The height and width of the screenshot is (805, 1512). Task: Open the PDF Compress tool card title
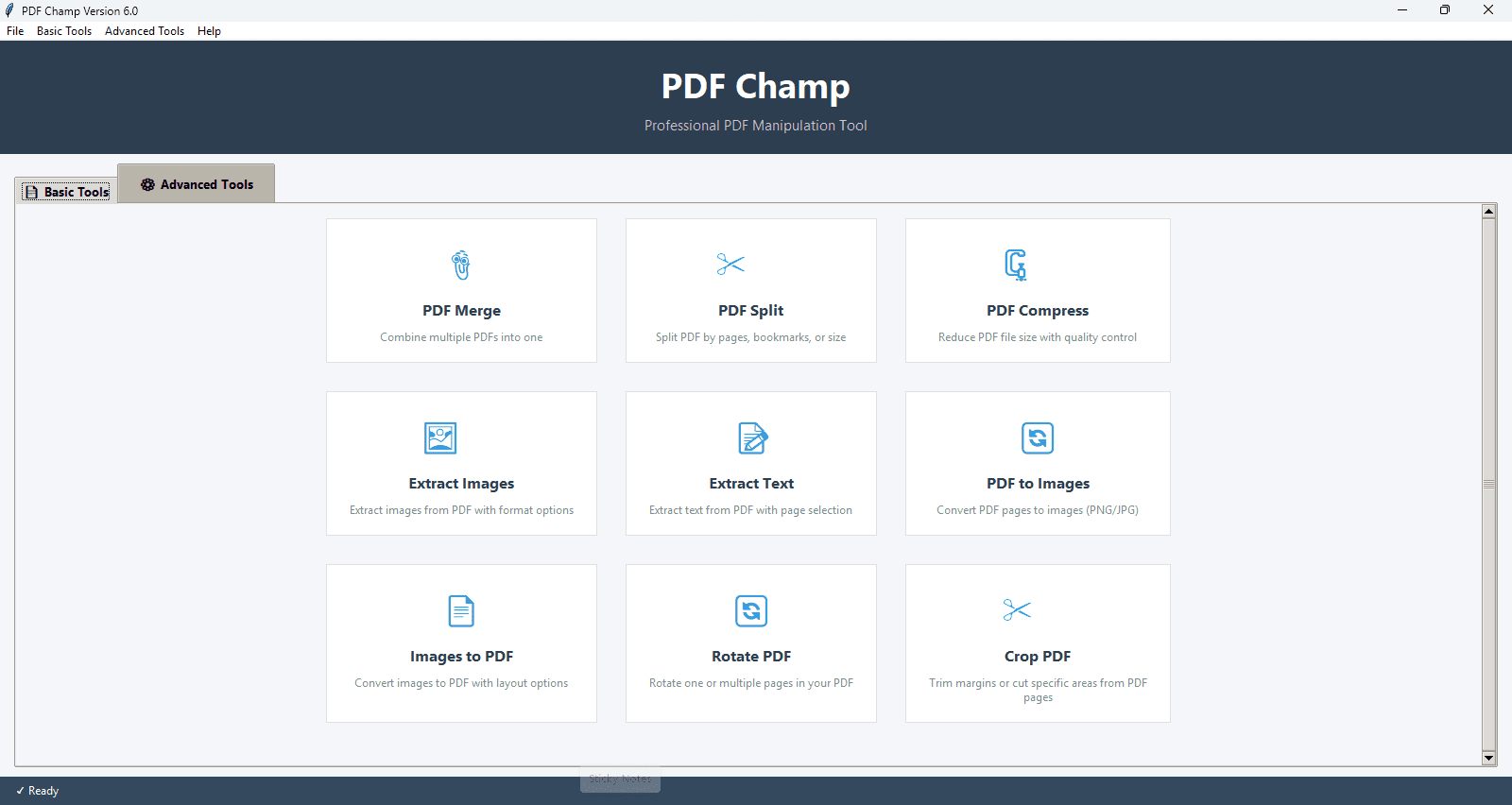coord(1038,311)
